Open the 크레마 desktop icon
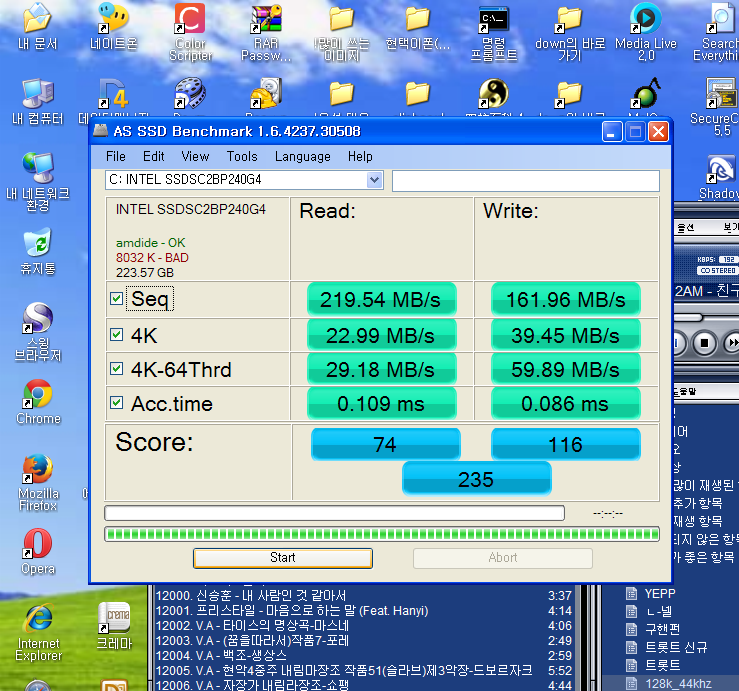739x691 pixels. point(114,626)
